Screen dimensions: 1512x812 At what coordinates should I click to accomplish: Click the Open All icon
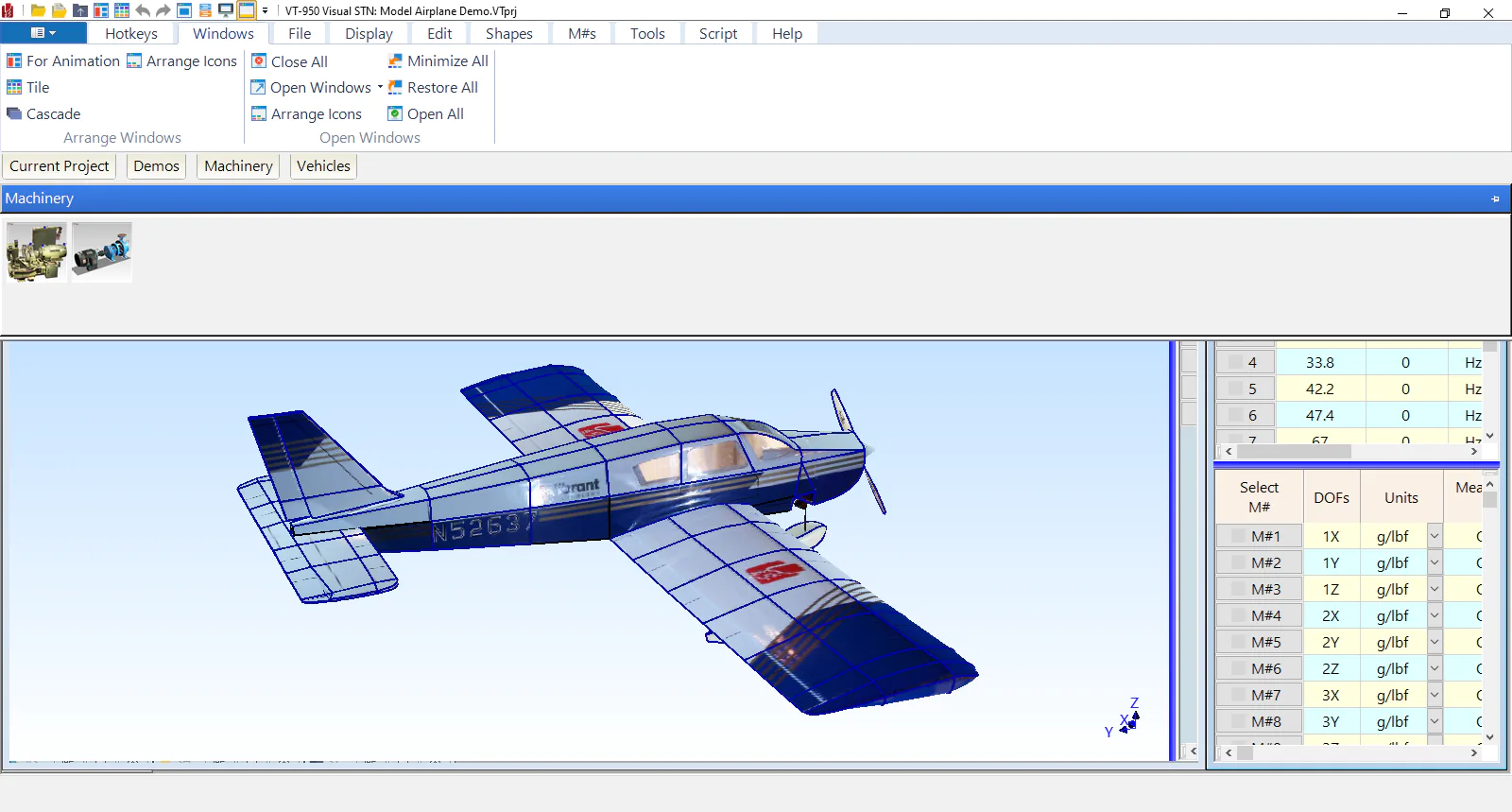coord(395,113)
